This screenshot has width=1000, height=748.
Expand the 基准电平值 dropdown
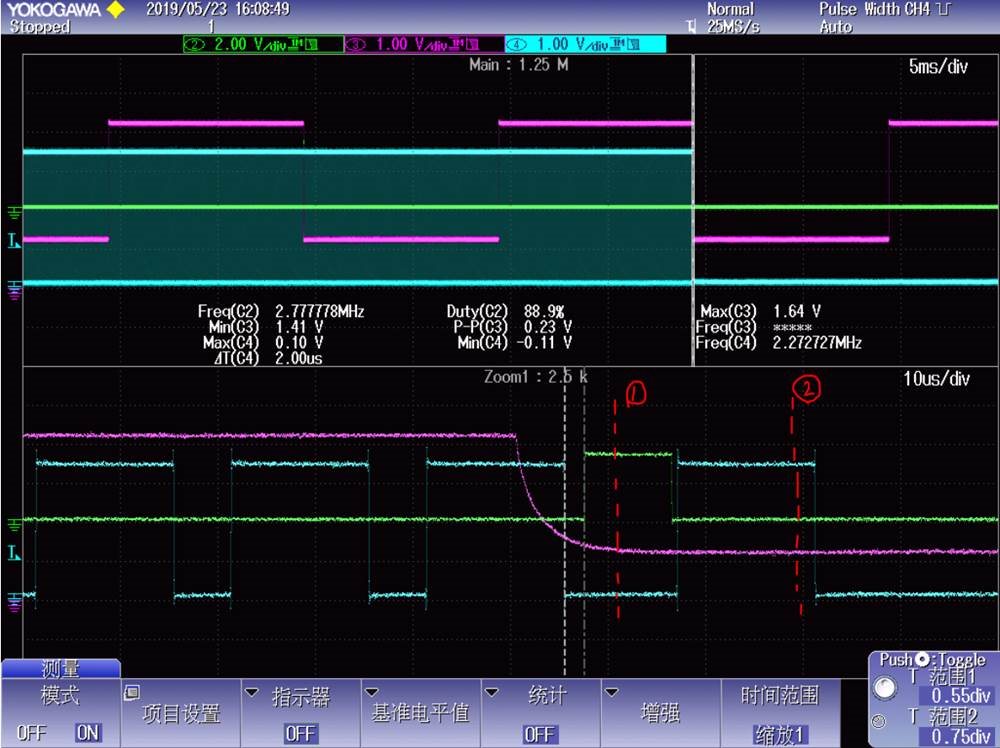point(420,713)
